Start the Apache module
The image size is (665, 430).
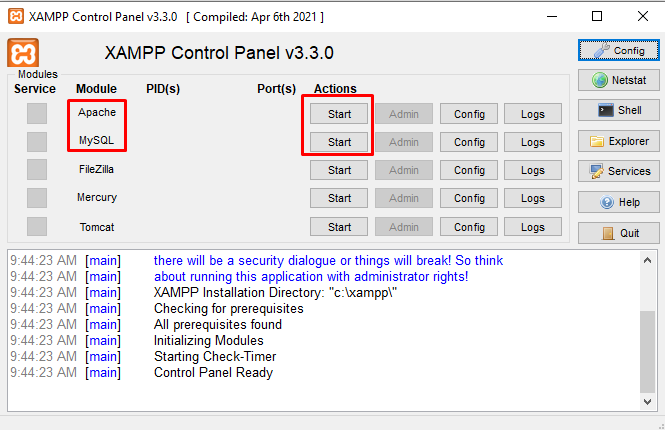[x=339, y=114]
